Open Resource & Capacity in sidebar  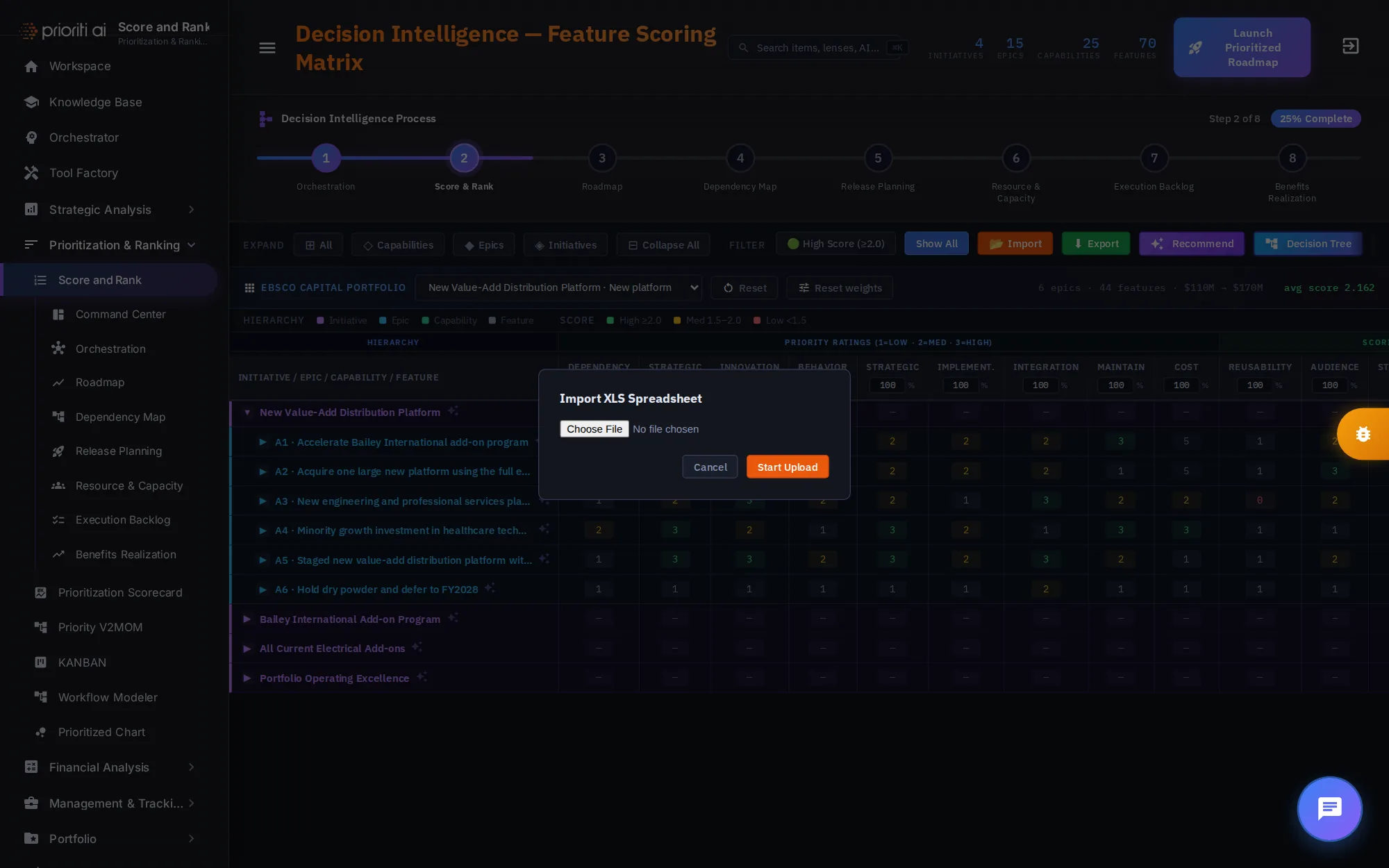128,485
